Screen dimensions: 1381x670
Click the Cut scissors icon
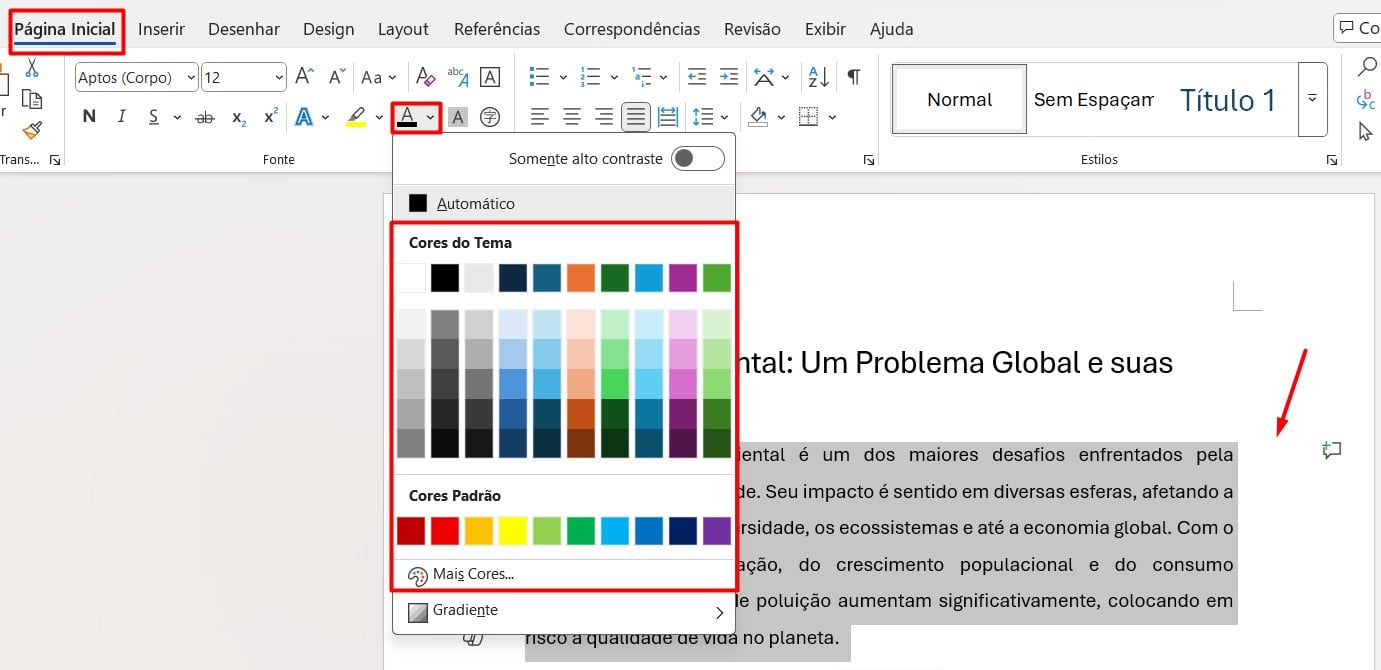pyautogui.click(x=32, y=68)
